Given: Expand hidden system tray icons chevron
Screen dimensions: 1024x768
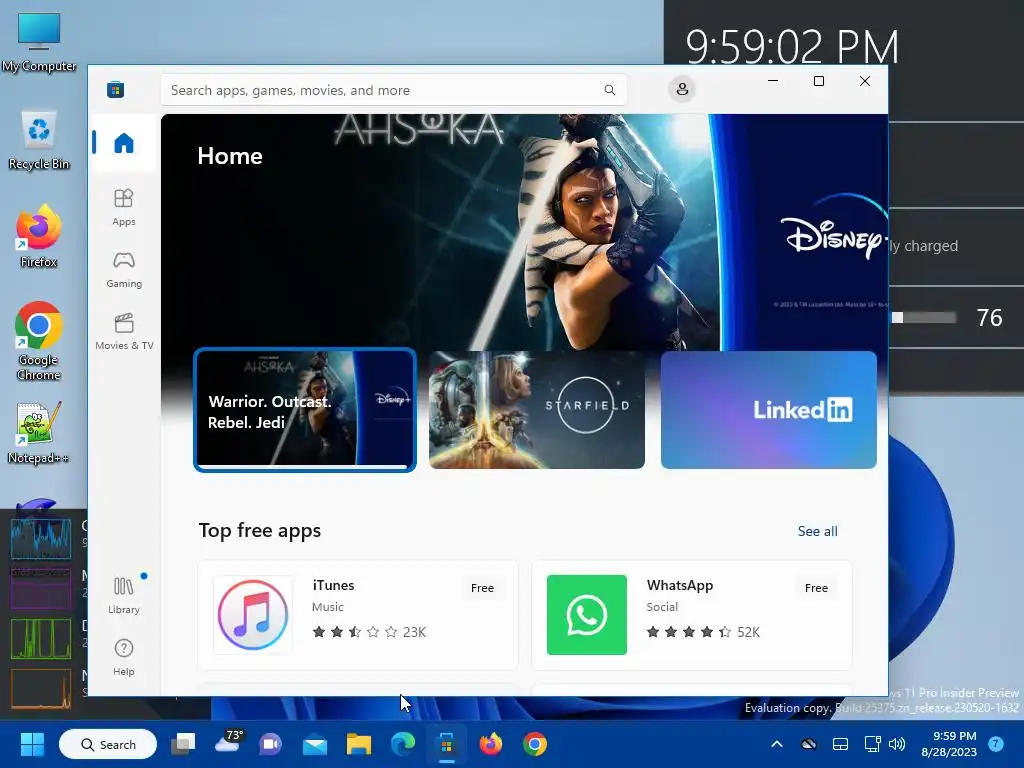Looking at the screenshot, I should click(x=776, y=744).
